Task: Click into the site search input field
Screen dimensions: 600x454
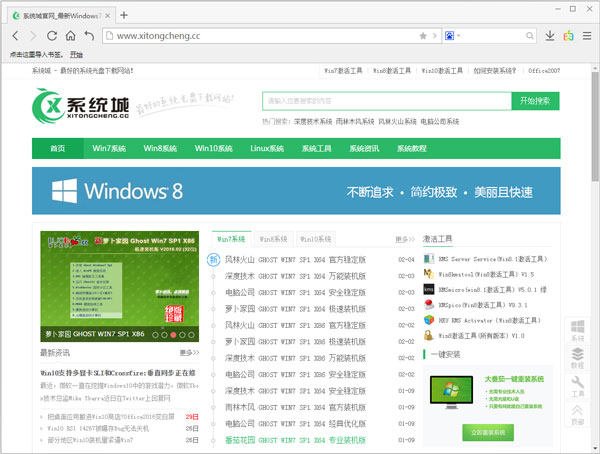Action: 387,101
